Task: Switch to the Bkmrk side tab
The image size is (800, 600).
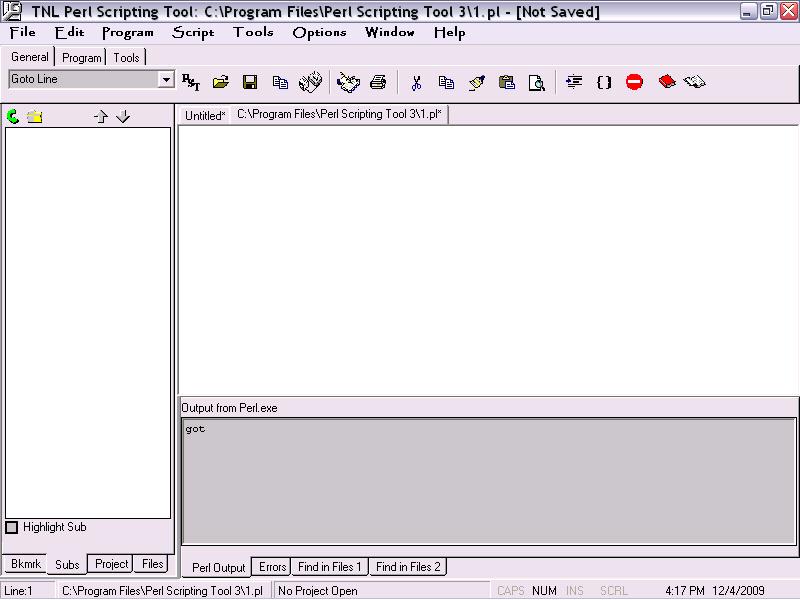Action: 26,564
